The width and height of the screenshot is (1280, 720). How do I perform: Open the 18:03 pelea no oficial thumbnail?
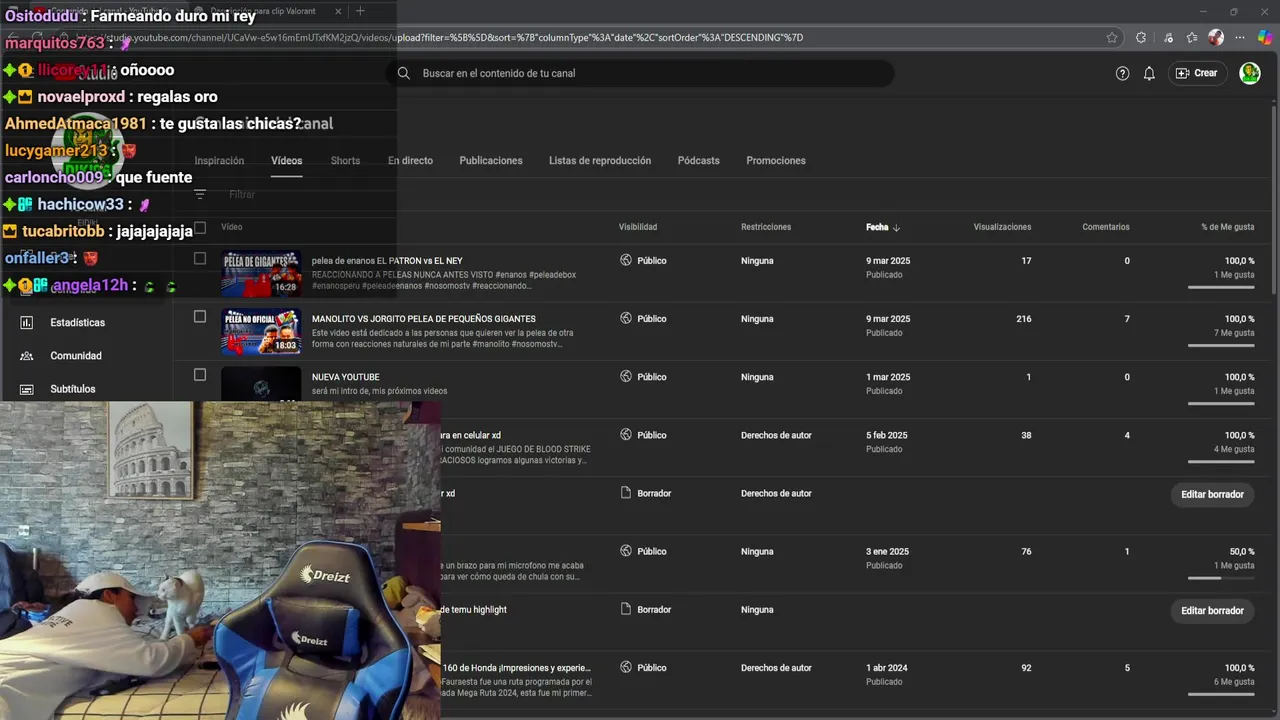click(261, 332)
